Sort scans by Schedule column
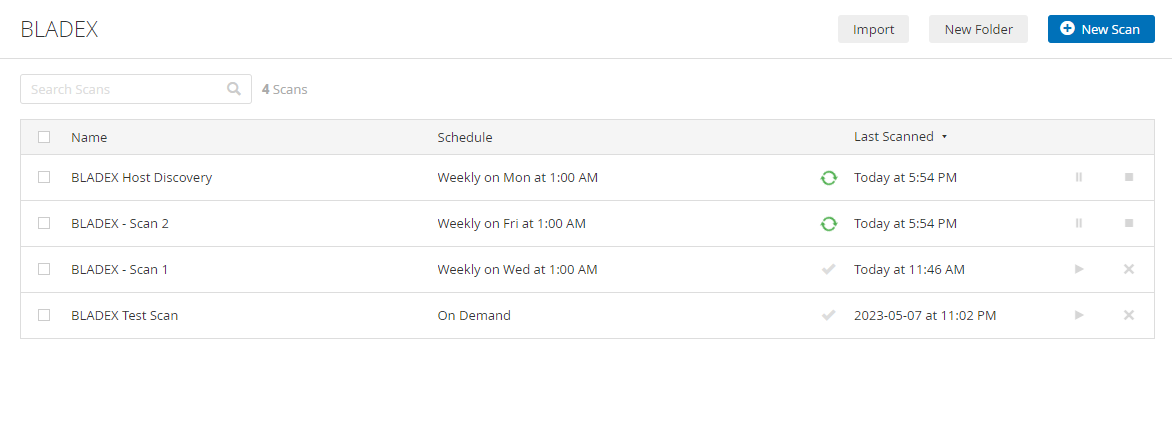The image size is (1172, 443). coord(465,137)
